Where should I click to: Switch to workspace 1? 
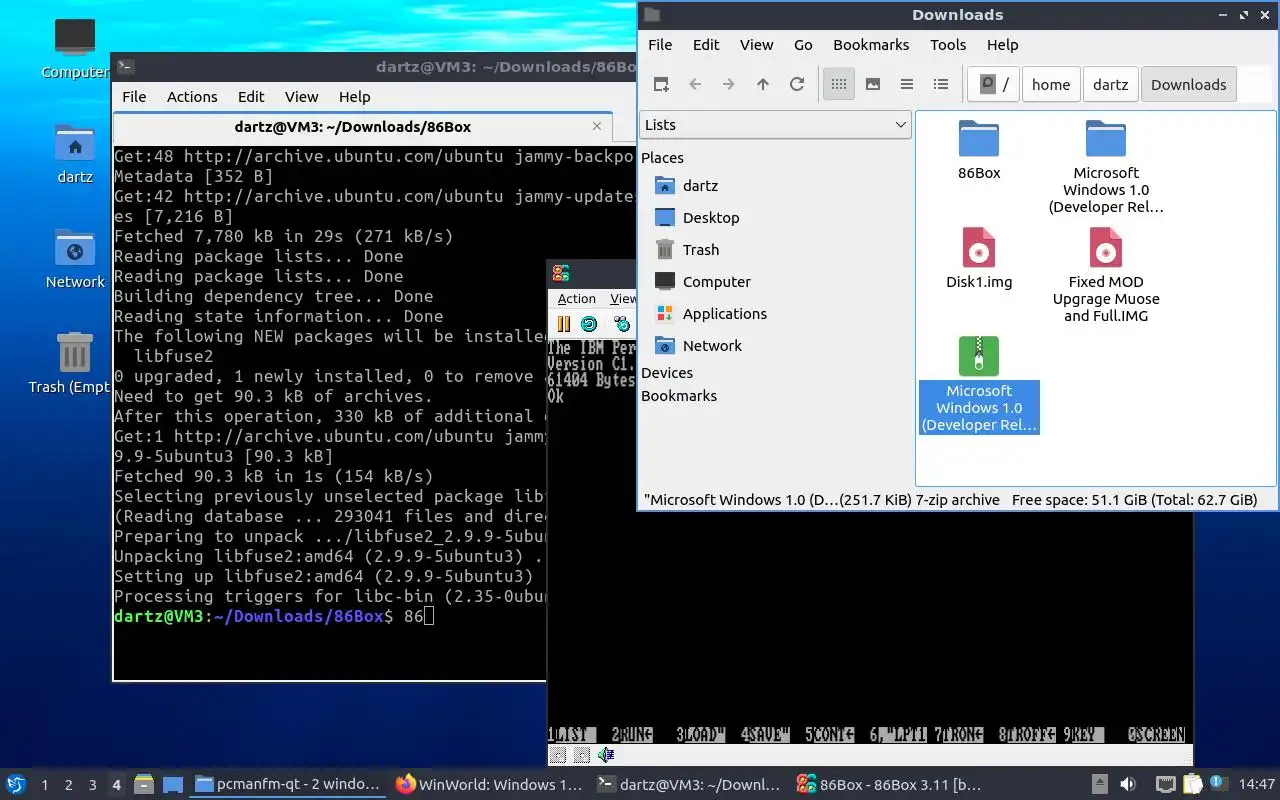click(44, 785)
